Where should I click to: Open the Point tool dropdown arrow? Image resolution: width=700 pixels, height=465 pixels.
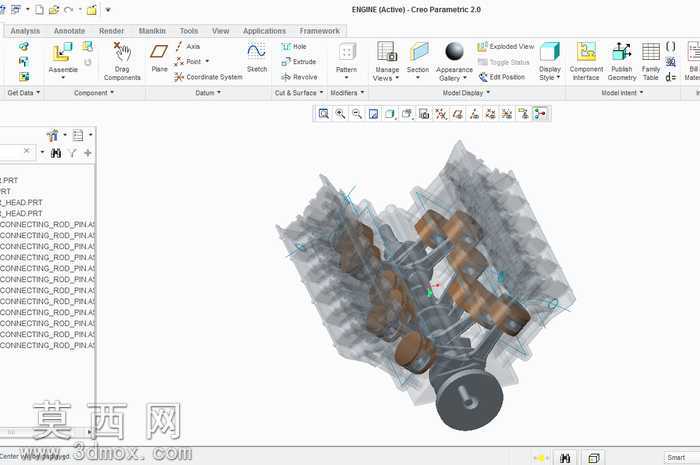[207, 61]
